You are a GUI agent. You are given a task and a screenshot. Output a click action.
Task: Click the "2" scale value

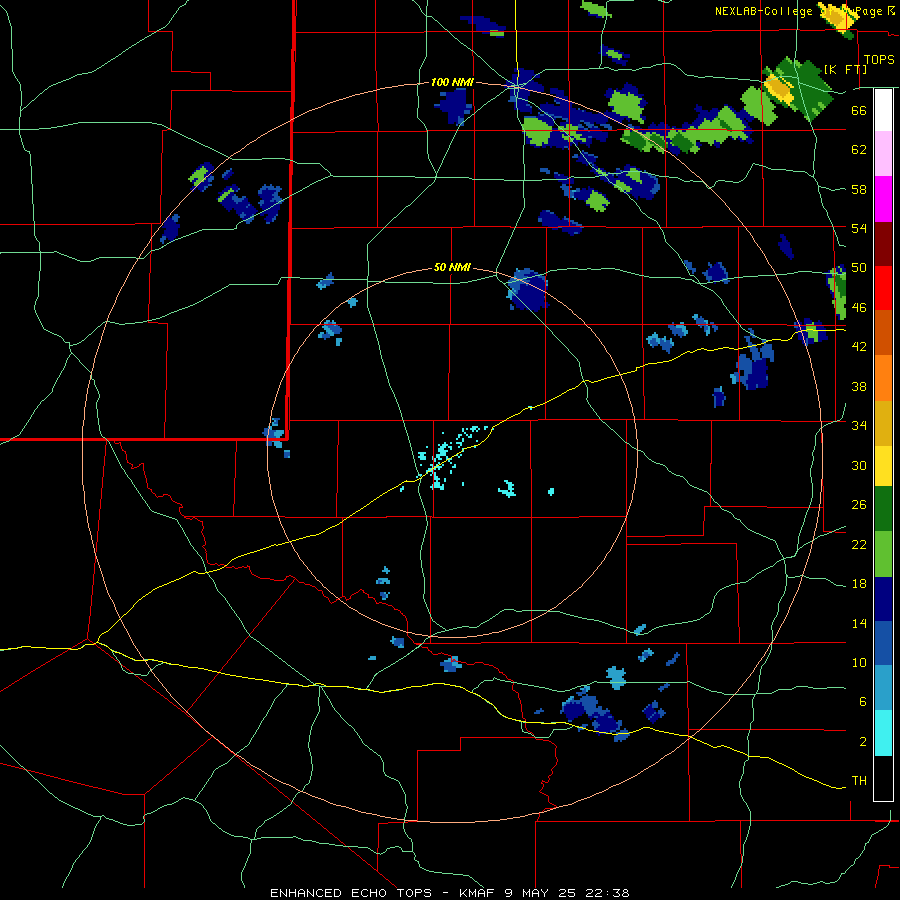863,742
